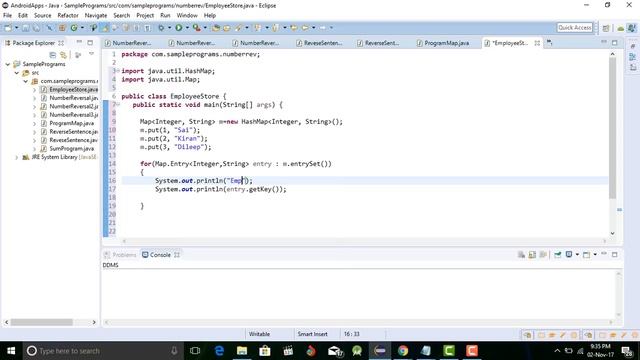Toggle Scroll Lock in Console toolbar
This screenshot has height=360, width=640.
pyautogui.click(x=532, y=255)
